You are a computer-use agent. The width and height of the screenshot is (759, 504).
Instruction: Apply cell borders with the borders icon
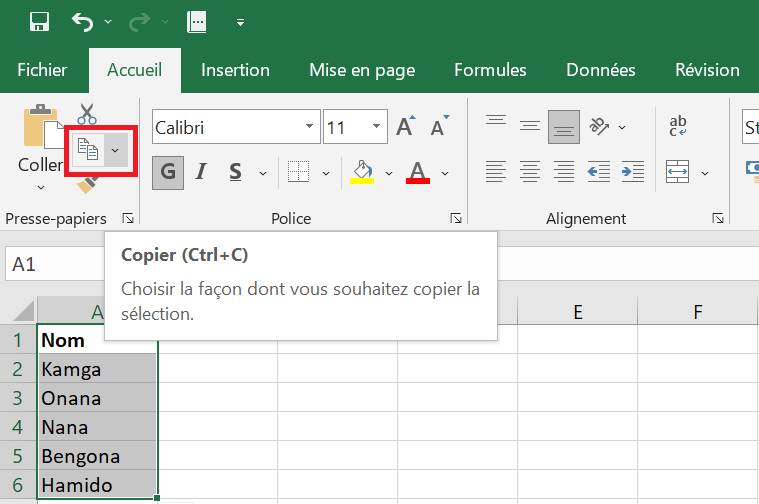298,172
